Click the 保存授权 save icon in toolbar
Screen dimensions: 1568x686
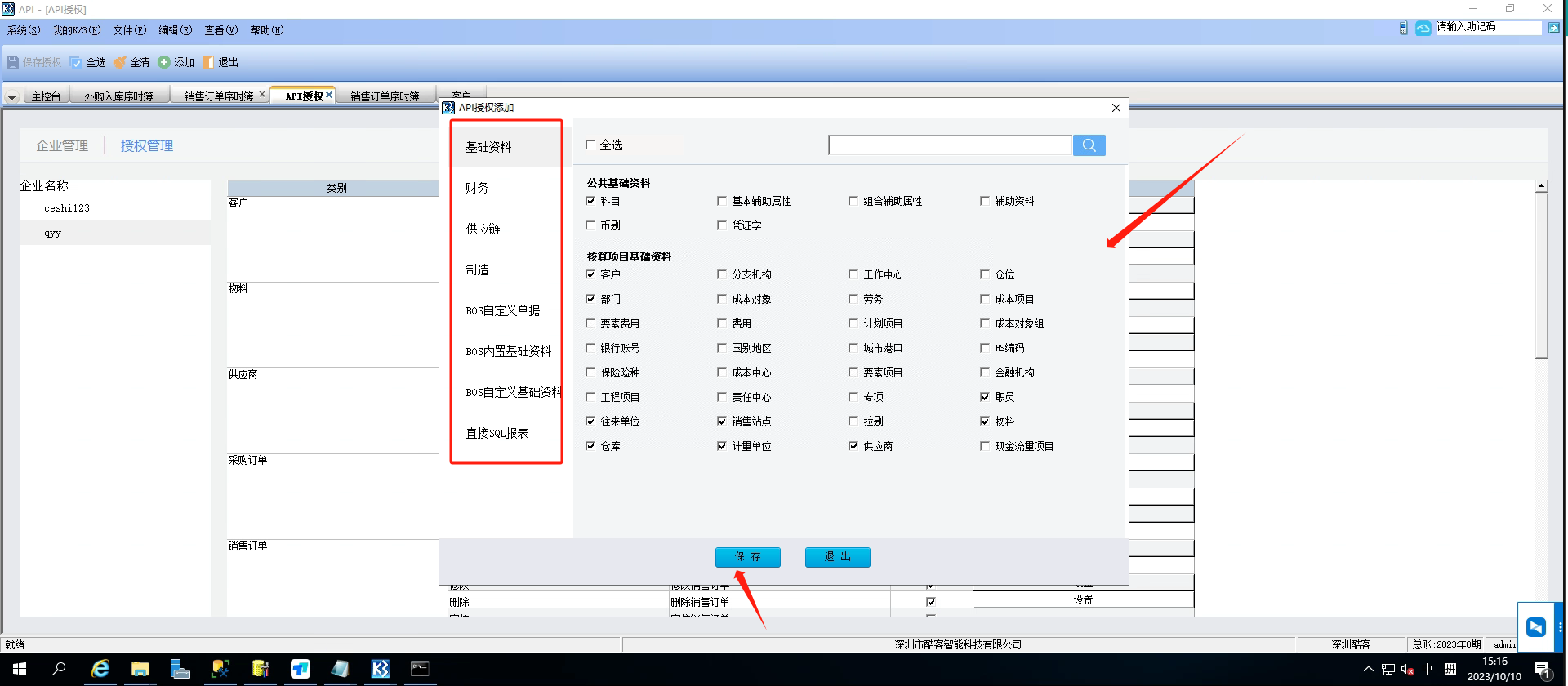click(12, 62)
